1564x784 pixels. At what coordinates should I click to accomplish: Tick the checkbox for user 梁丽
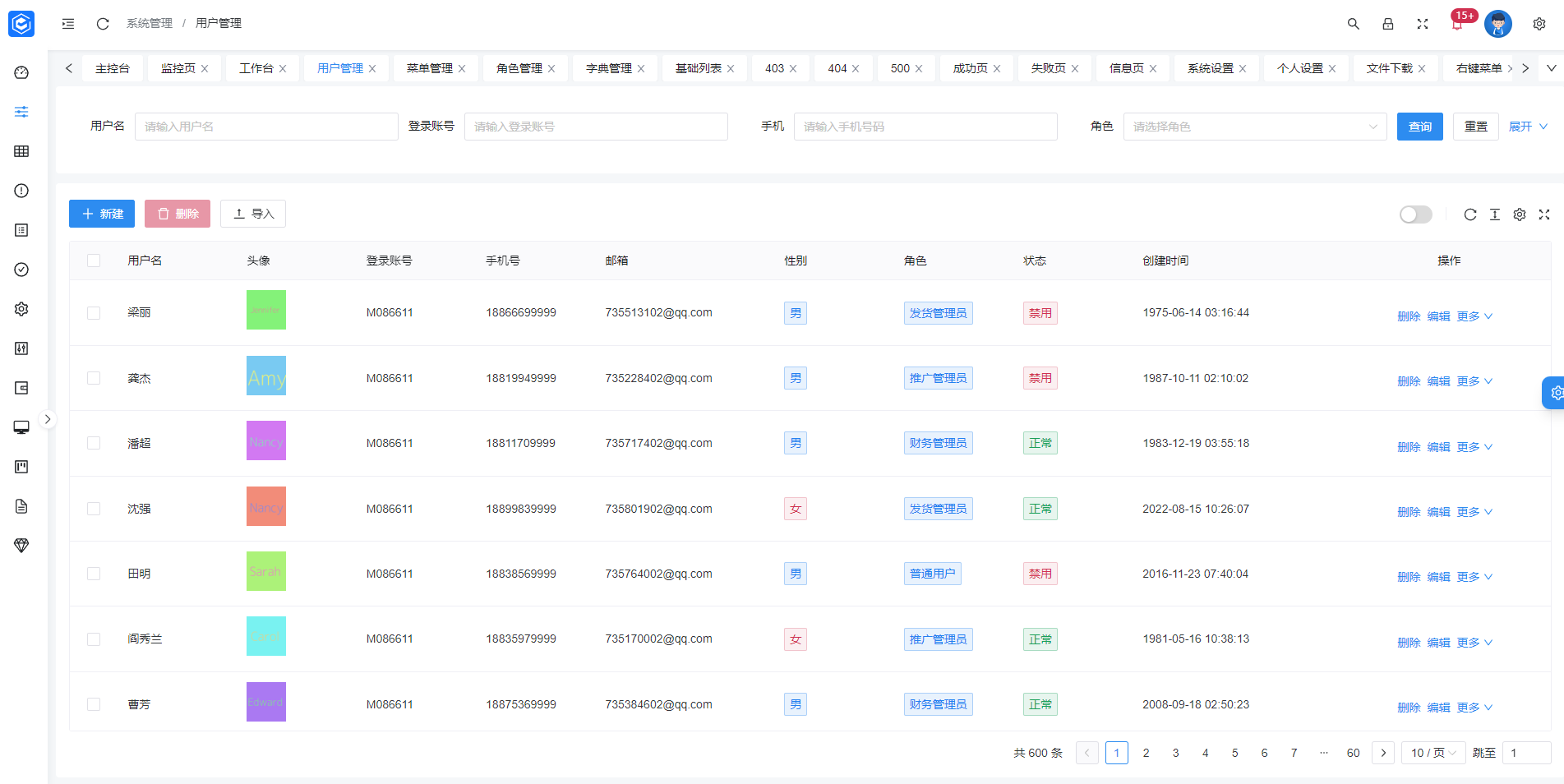[94, 312]
